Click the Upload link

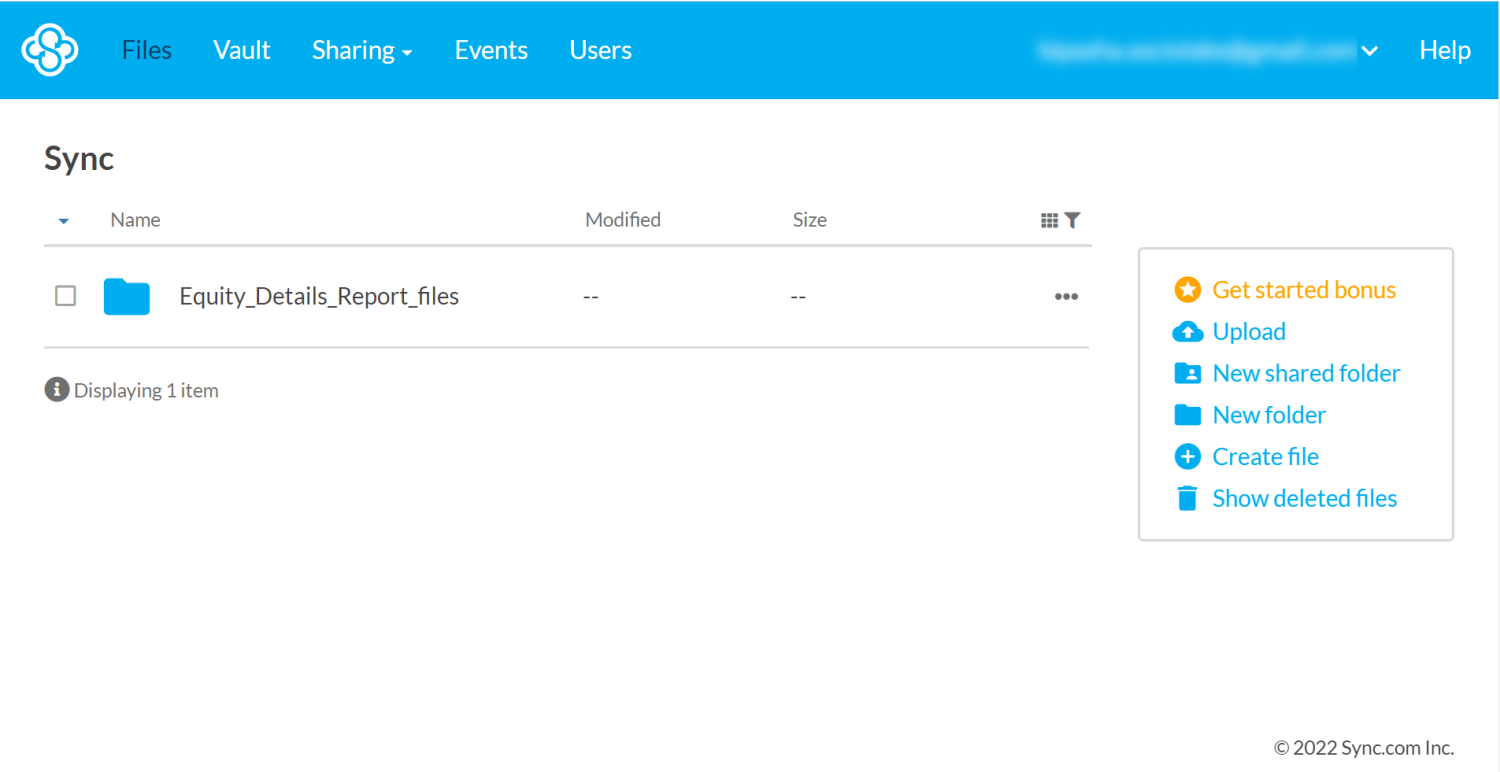pyautogui.click(x=1249, y=332)
